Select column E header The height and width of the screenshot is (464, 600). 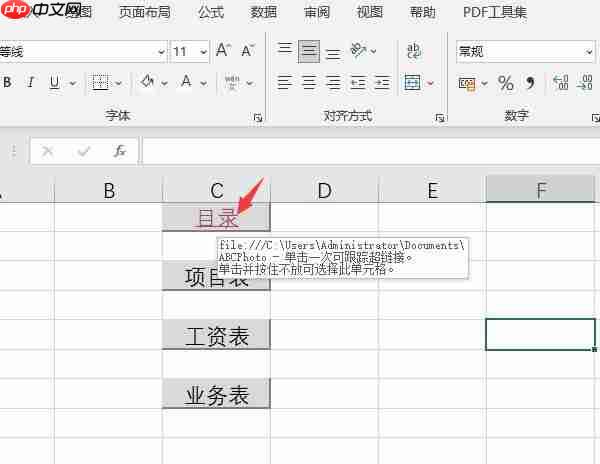(432, 190)
